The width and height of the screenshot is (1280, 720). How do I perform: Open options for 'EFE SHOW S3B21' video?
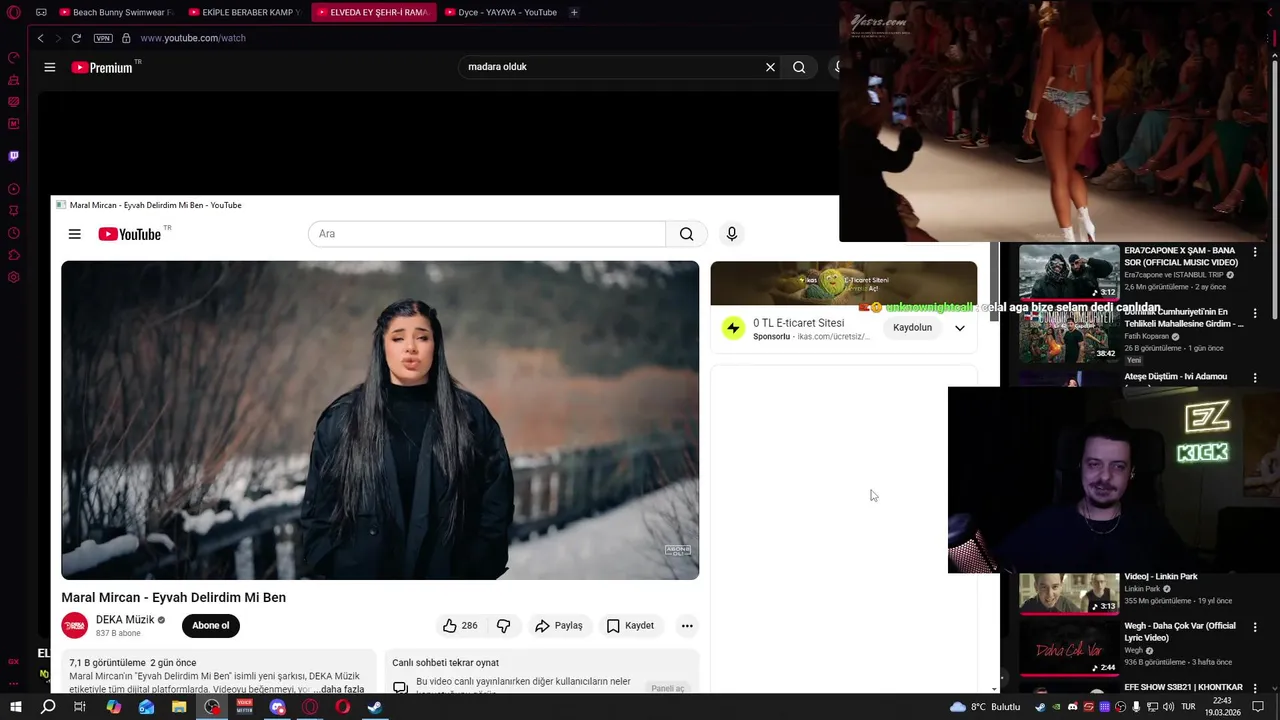(x=1256, y=688)
